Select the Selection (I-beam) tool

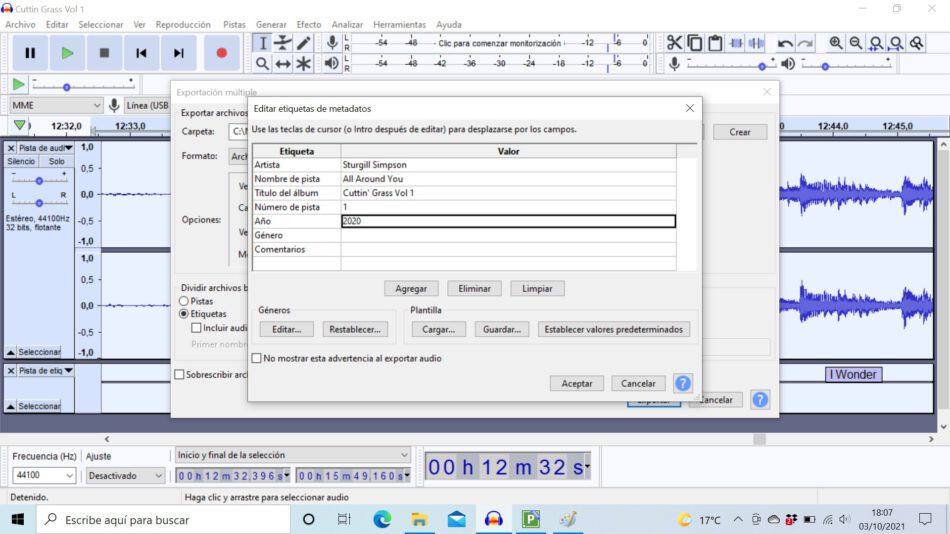pos(262,43)
